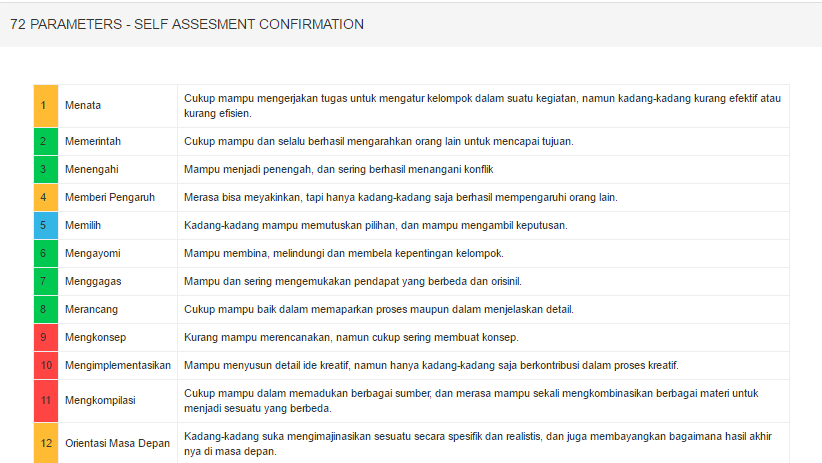Click description 'Mampu membina, melindungi dan membela'
This screenshot has width=822, height=463.
tap(344, 254)
